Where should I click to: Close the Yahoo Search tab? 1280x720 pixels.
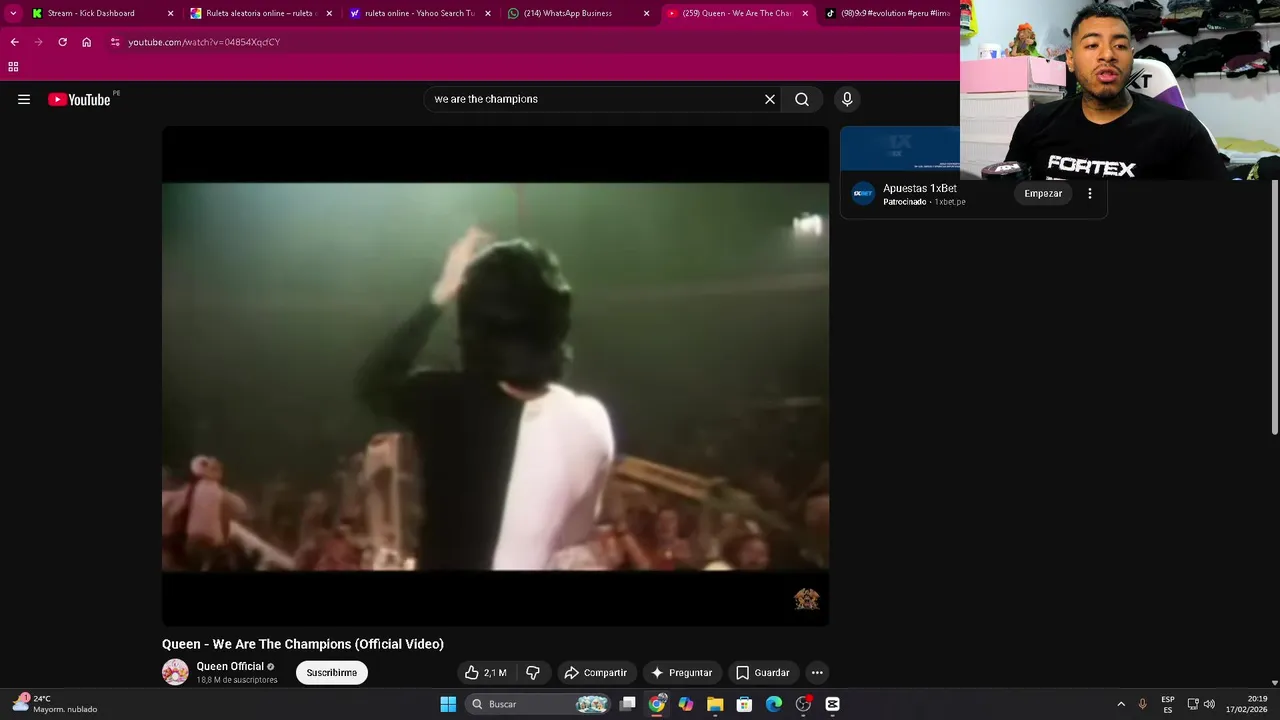(x=488, y=13)
